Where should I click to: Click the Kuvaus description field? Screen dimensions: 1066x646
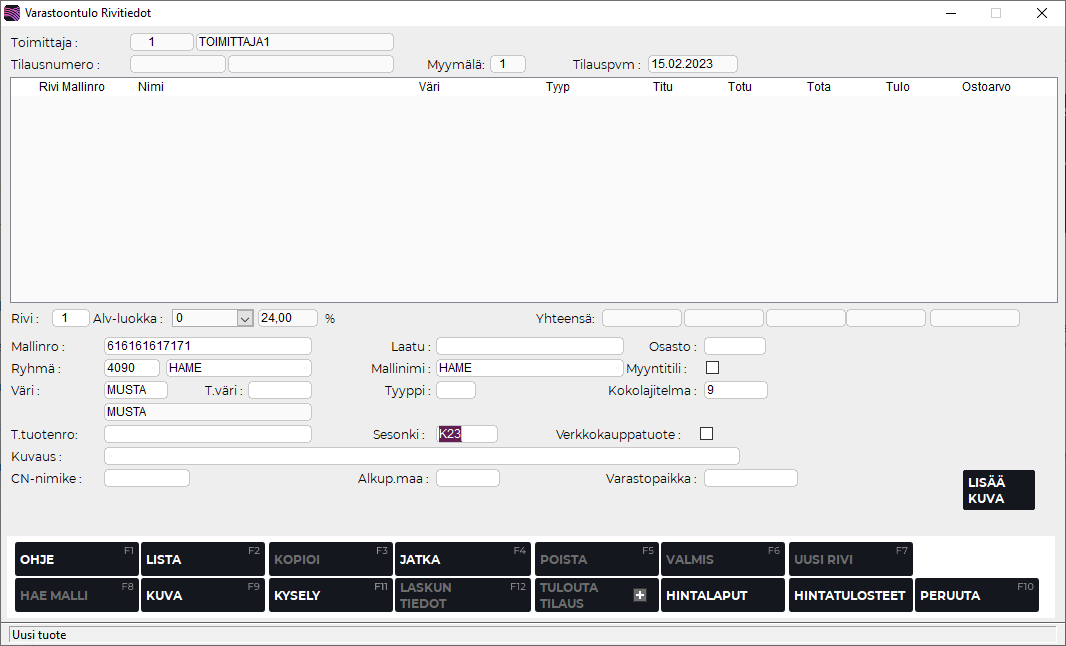coord(421,456)
